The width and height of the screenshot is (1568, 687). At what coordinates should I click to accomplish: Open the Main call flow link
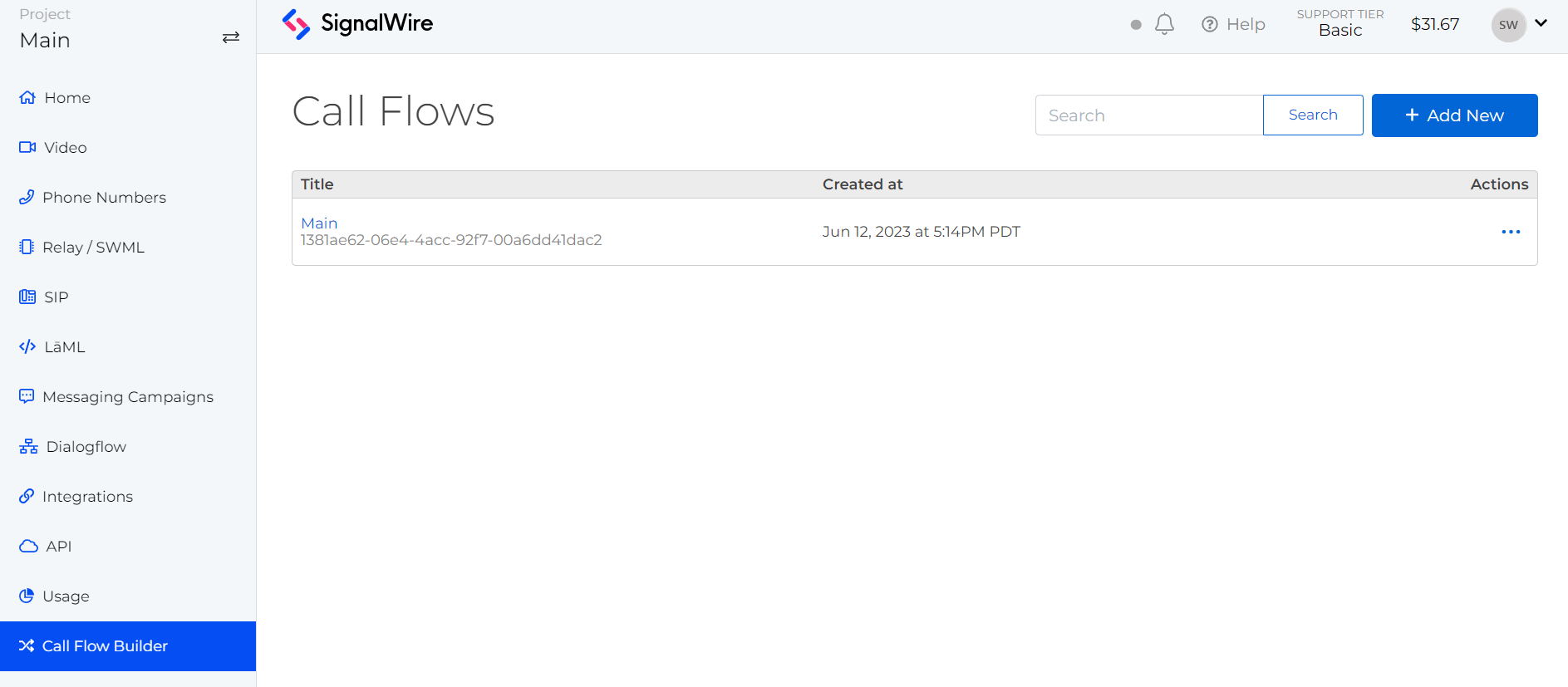click(x=319, y=223)
